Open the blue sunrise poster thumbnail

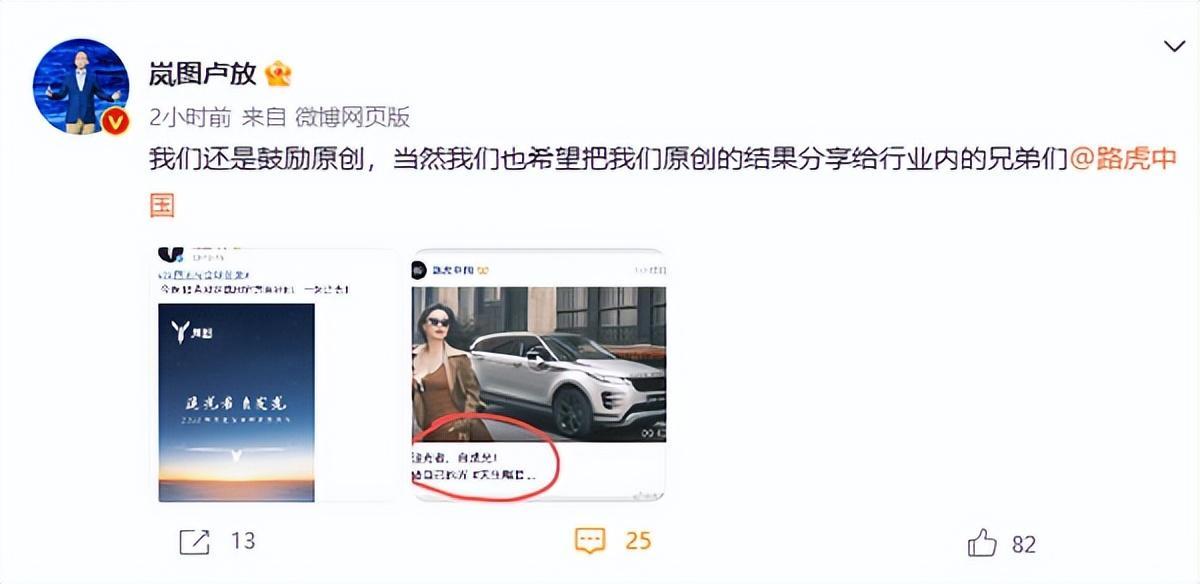pos(237,402)
